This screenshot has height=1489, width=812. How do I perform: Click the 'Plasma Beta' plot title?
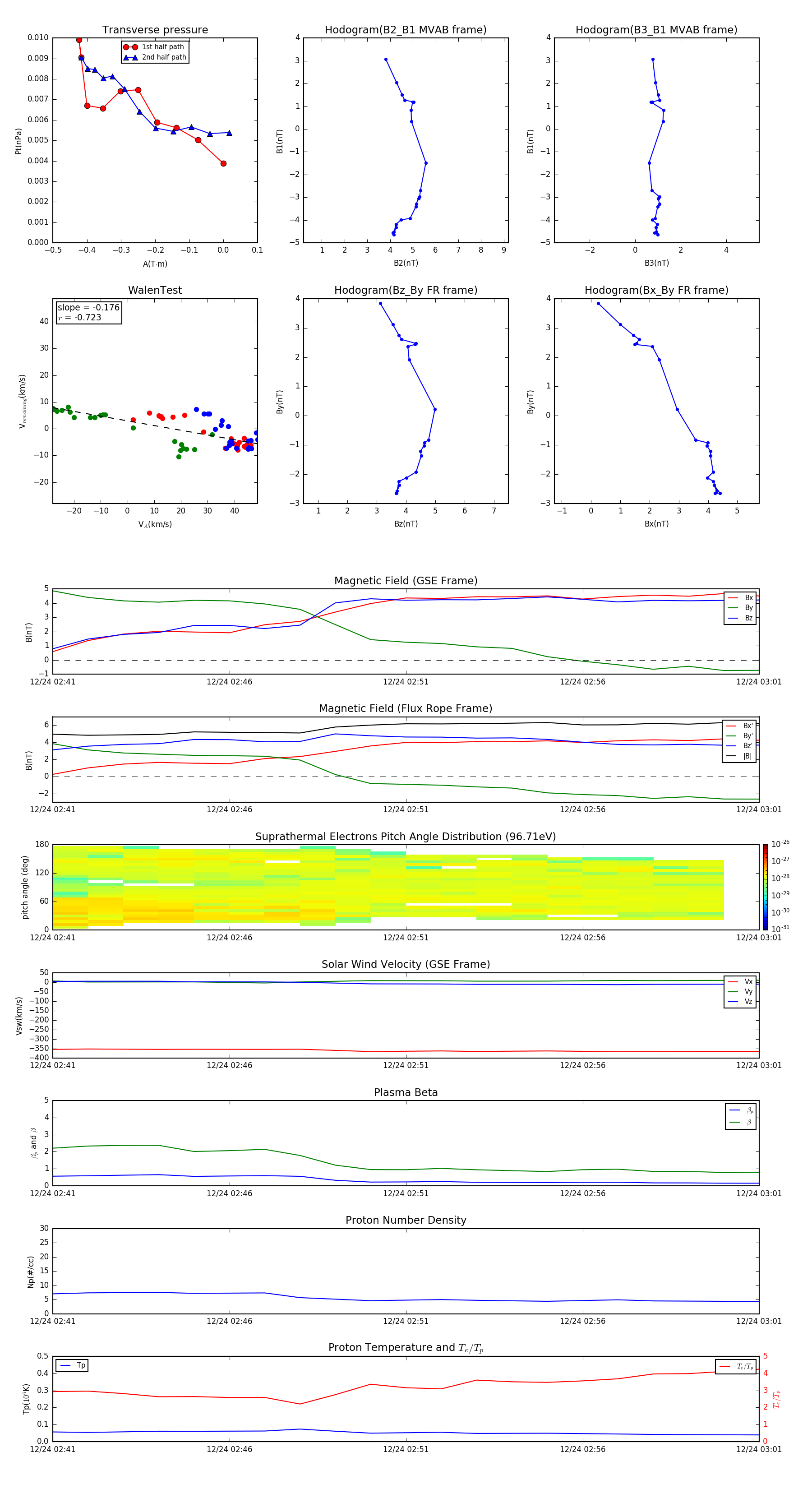click(406, 1092)
